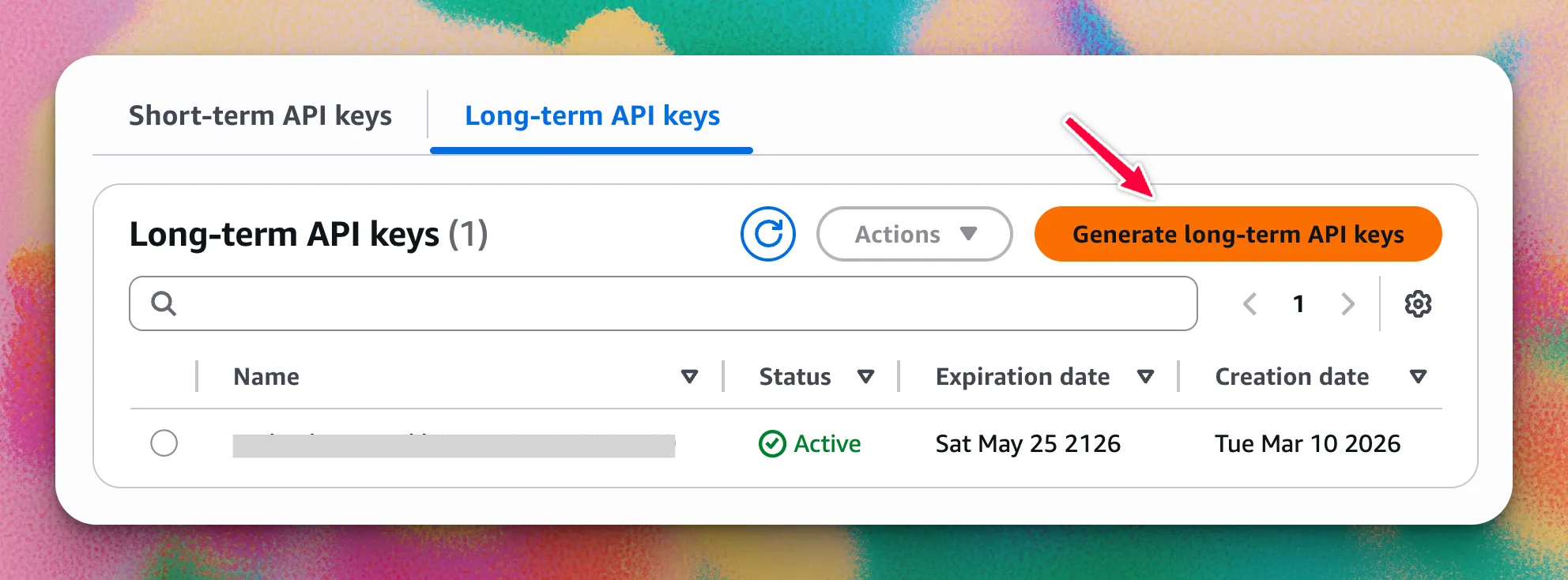Image resolution: width=1568 pixels, height=580 pixels.
Task: Sort by Status column arrow
Action: [x=865, y=377]
